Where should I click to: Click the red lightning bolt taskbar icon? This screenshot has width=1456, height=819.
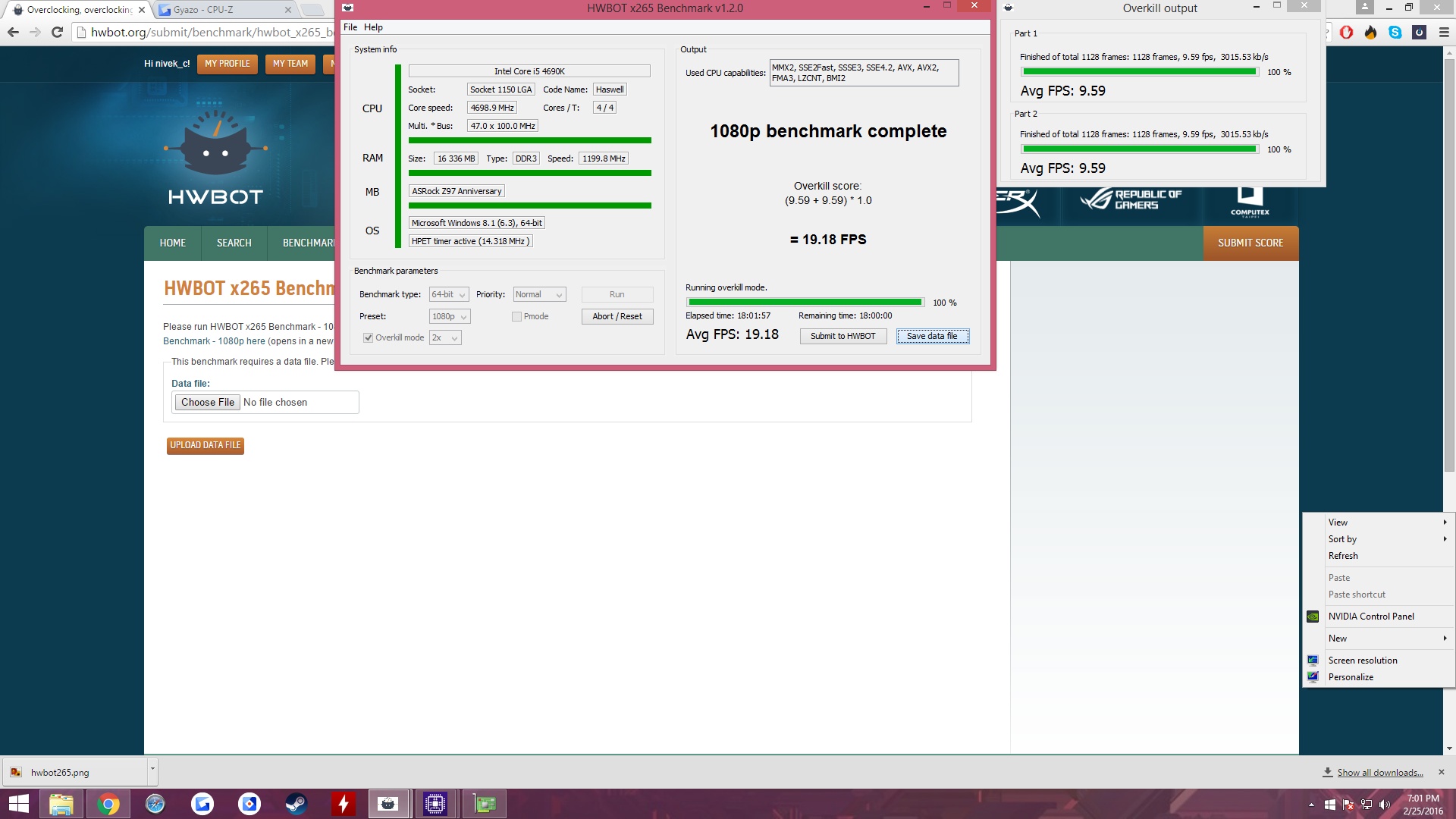344,804
